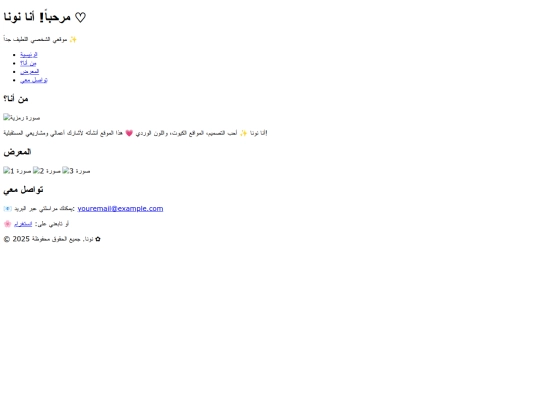Open the انستغرام Instagram link

click(23, 224)
